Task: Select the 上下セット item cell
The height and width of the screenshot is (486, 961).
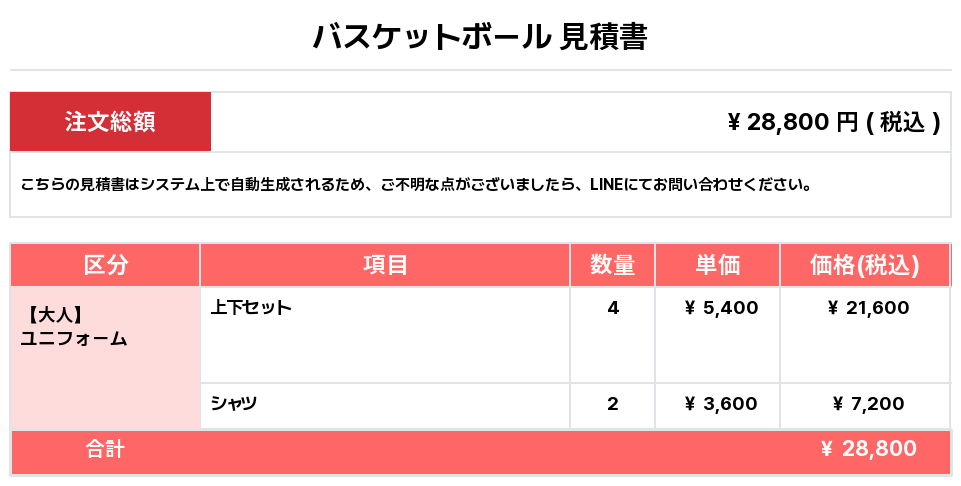Action: pos(385,335)
